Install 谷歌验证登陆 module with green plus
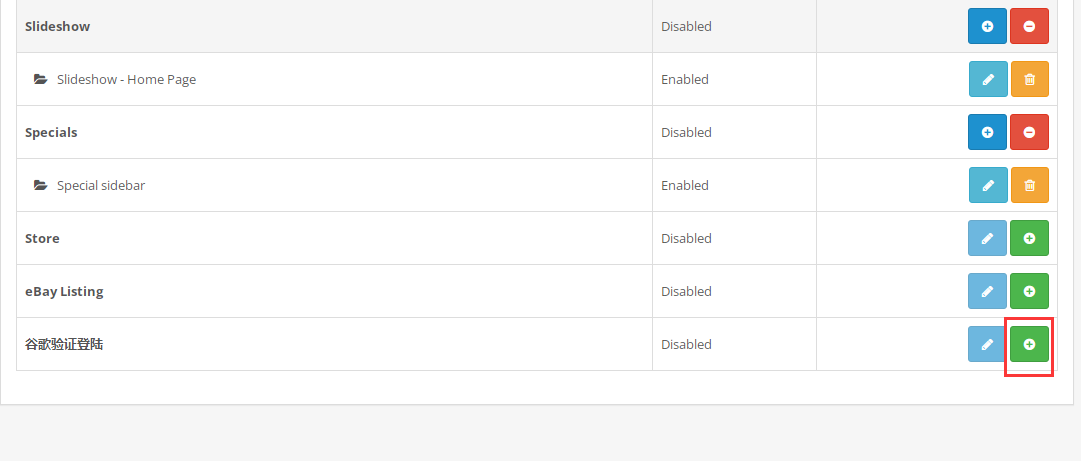 (1029, 344)
